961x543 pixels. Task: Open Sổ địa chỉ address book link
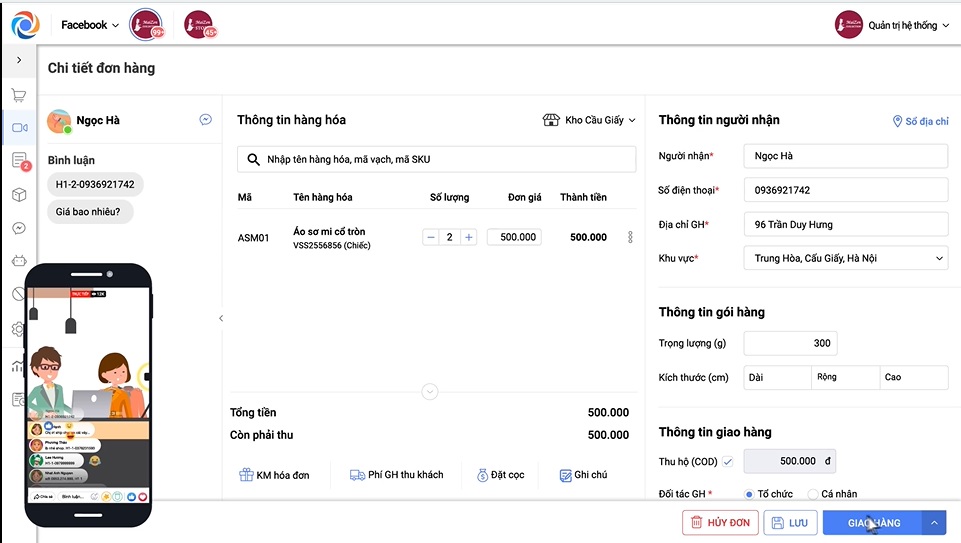point(921,121)
